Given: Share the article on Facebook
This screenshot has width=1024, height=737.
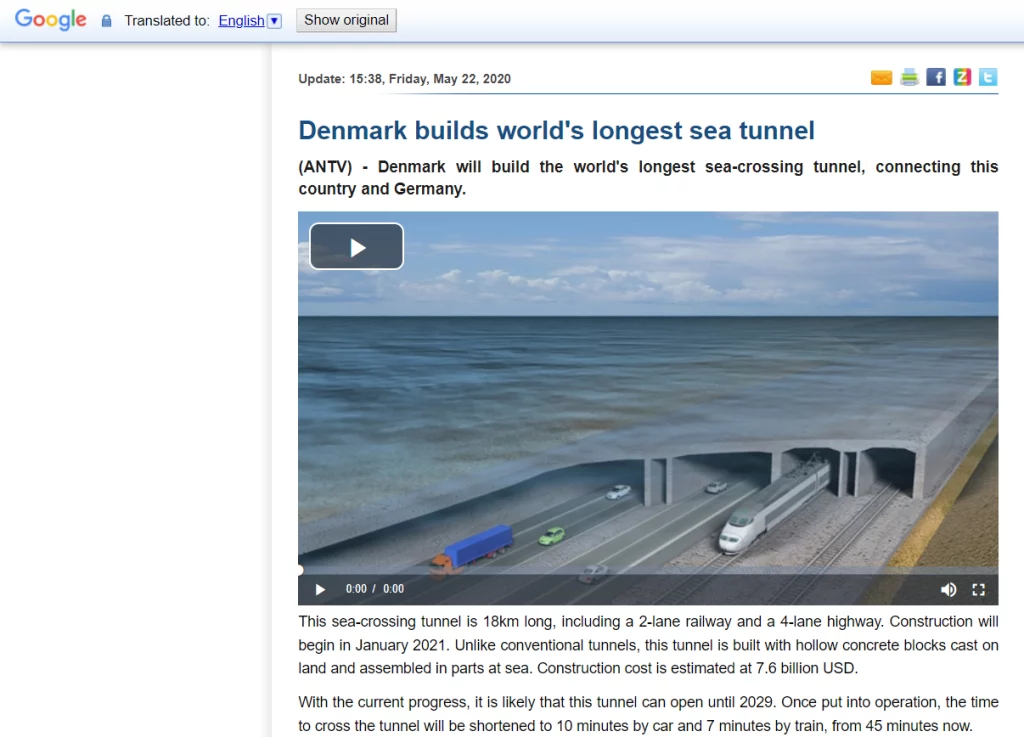Looking at the screenshot, I should pos(936,78).
